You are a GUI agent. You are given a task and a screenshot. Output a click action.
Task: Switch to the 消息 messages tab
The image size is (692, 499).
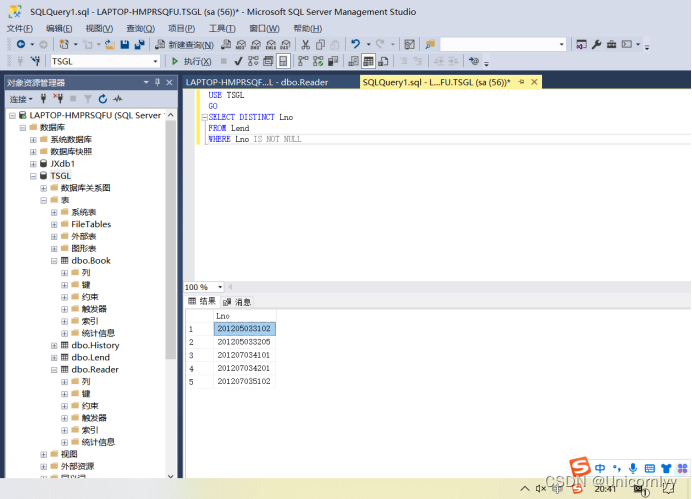(237, 302)
